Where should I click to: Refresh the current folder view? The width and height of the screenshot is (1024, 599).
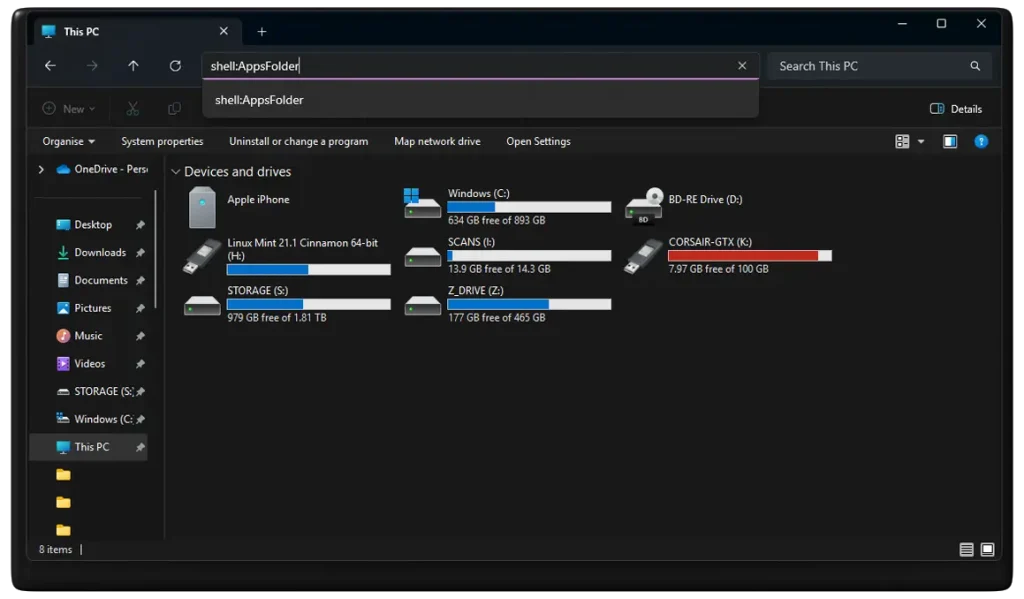175,65
